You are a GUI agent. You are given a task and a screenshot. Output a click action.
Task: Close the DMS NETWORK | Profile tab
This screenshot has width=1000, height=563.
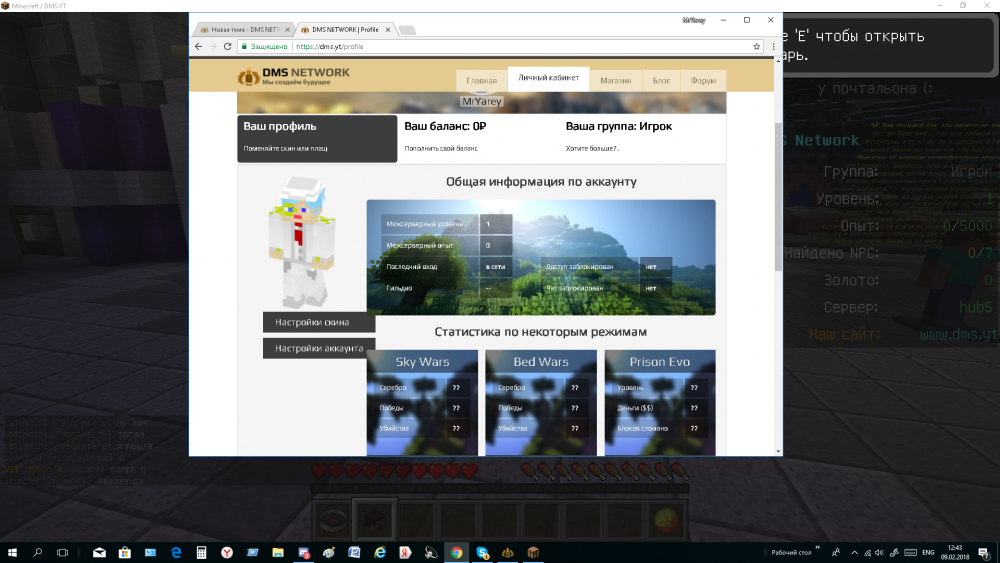[x=388, y=29]
